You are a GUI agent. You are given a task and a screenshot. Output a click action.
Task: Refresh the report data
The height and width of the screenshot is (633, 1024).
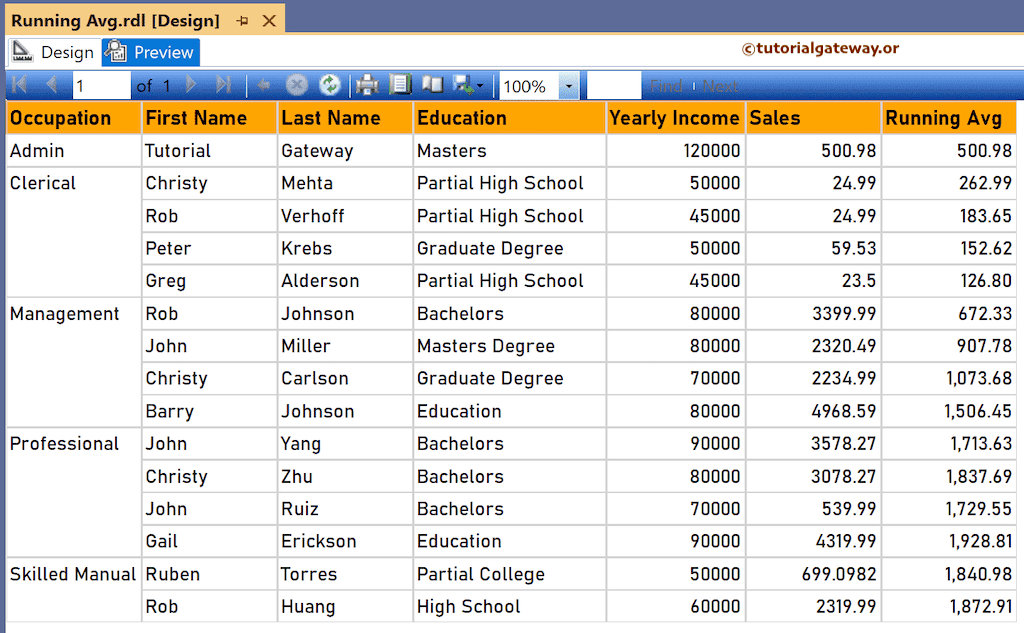tap(330, 84)
